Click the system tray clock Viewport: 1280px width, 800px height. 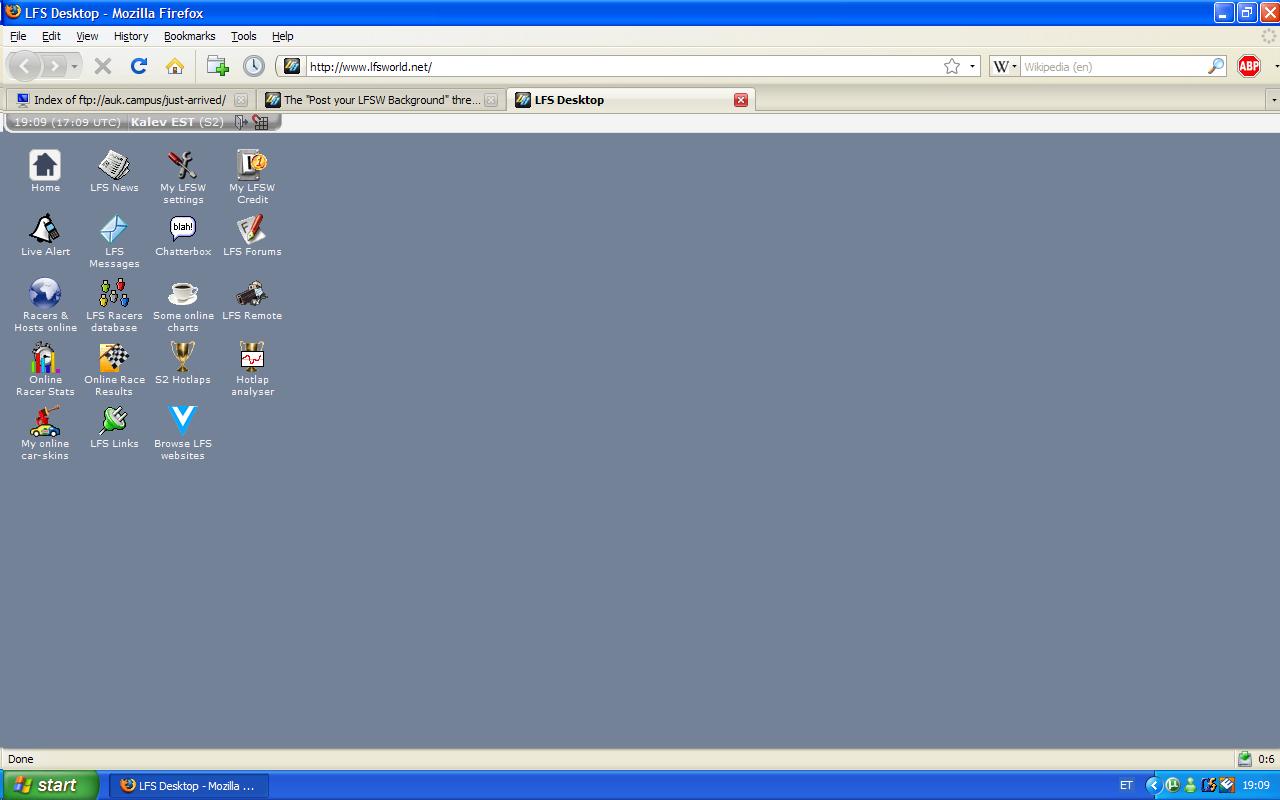pyautogui.click(x=1256, y=786)
